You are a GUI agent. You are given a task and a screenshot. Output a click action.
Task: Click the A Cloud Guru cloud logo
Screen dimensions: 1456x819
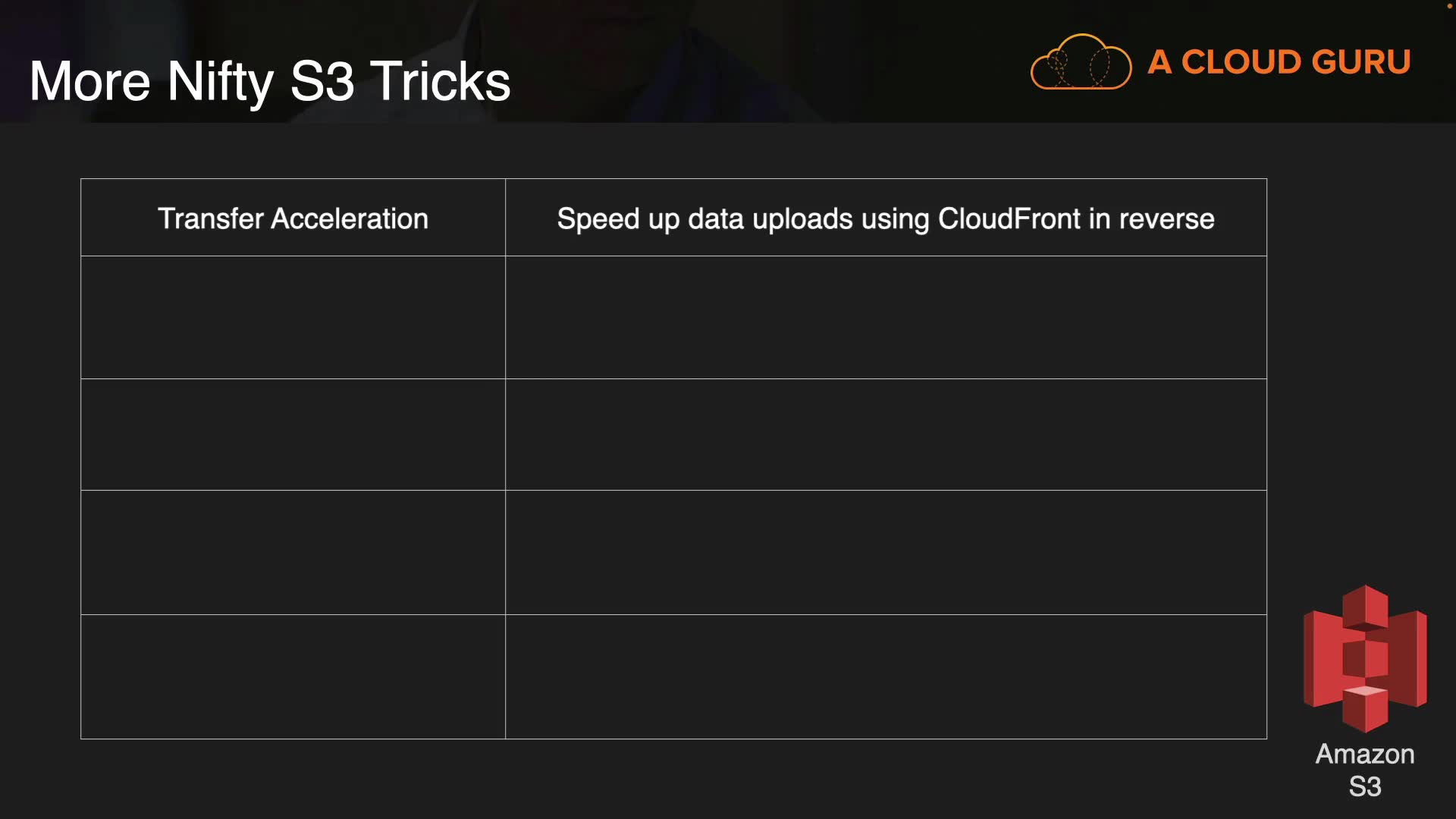point(1081,62)
